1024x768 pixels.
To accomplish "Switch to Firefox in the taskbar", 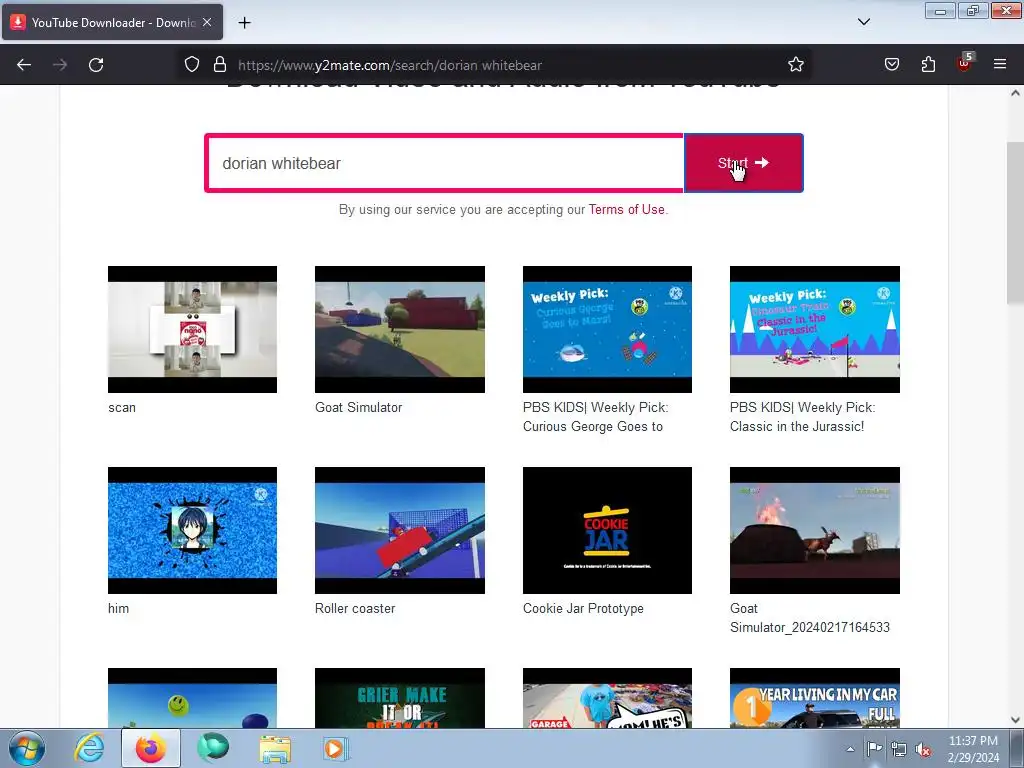I will point(151,748).
